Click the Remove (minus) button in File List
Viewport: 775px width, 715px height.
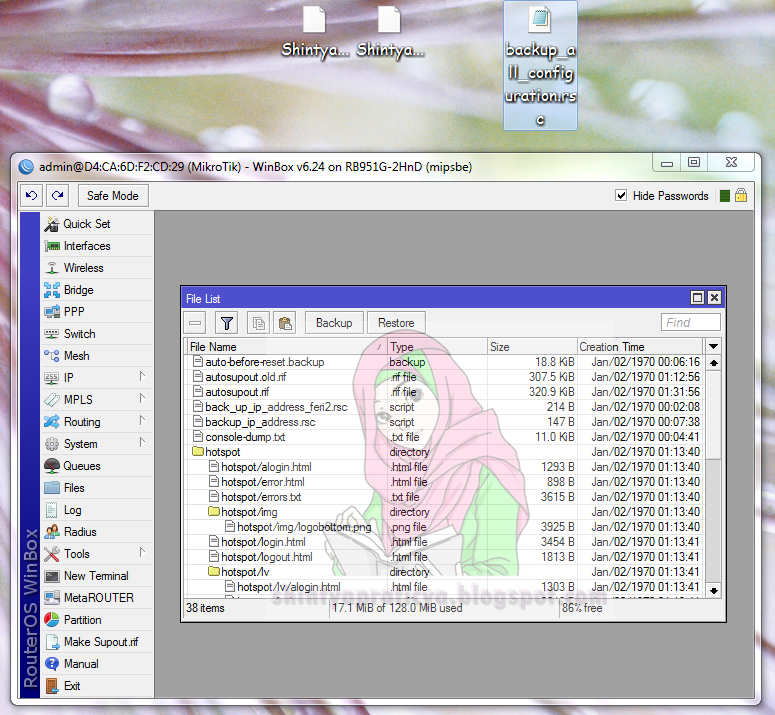(x=195, y=323)
